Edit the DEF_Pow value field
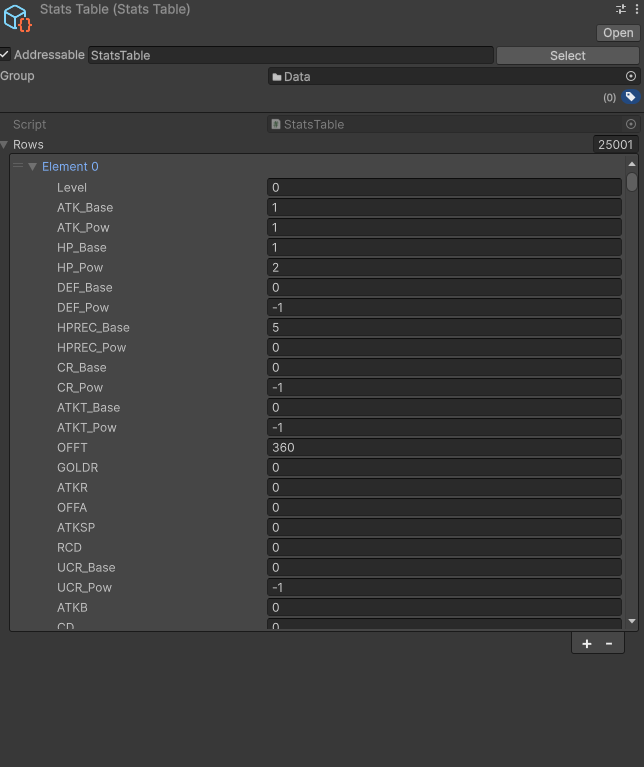Image resolution: width=644 pixels, height=767 pixels. point(444,308)
